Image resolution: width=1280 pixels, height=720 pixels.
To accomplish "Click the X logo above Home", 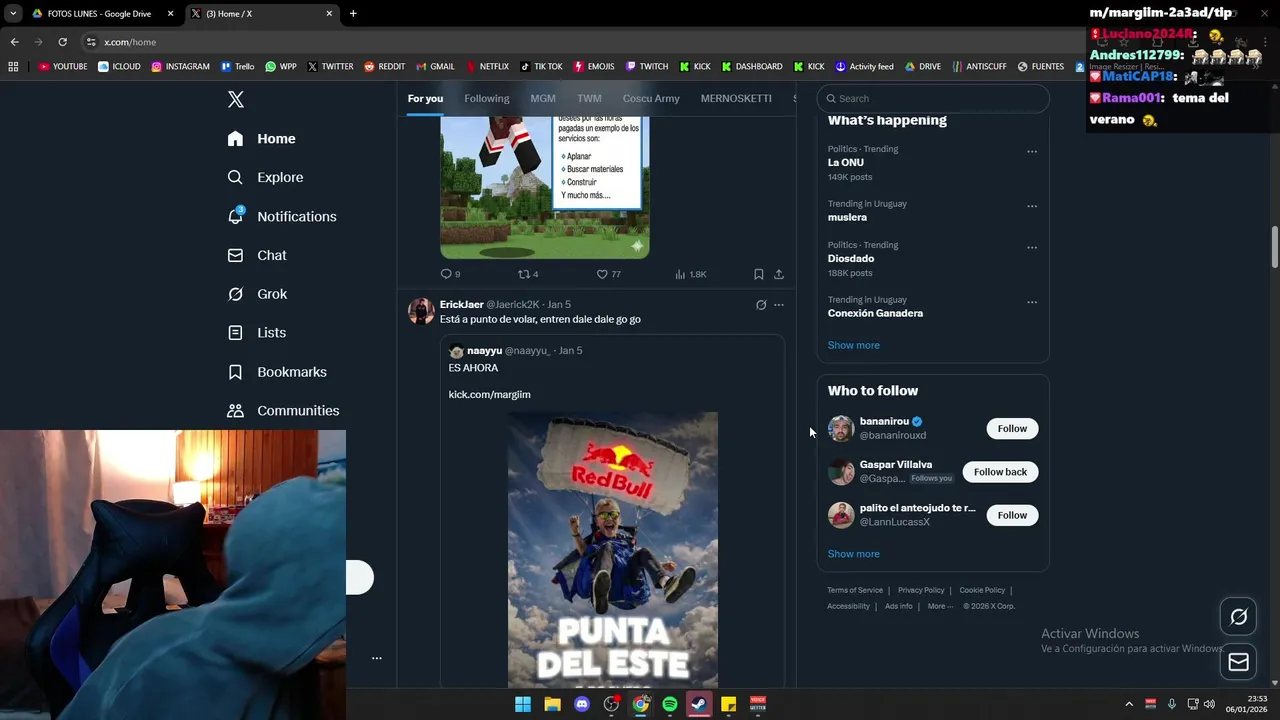I will (236, 99).
